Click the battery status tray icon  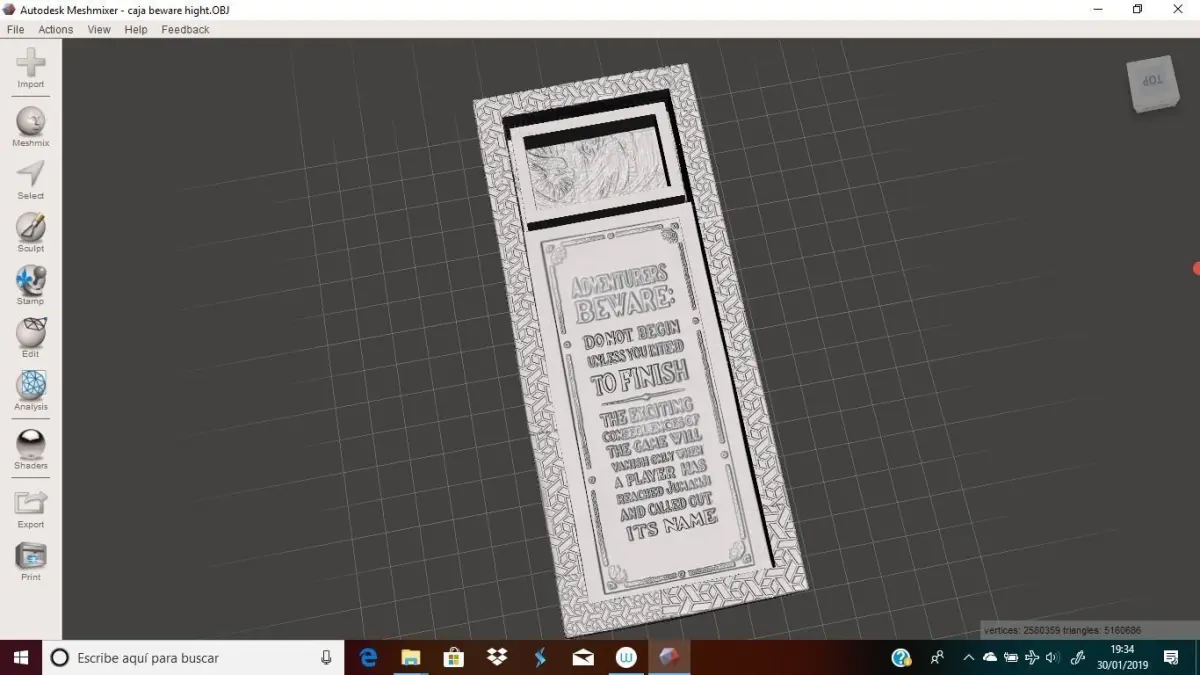(1011, 657)
